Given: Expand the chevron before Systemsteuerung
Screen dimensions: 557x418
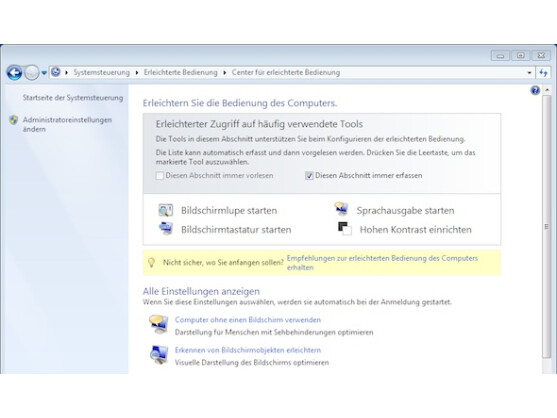Looking at the screenshot, I should (x=66, y=72).
